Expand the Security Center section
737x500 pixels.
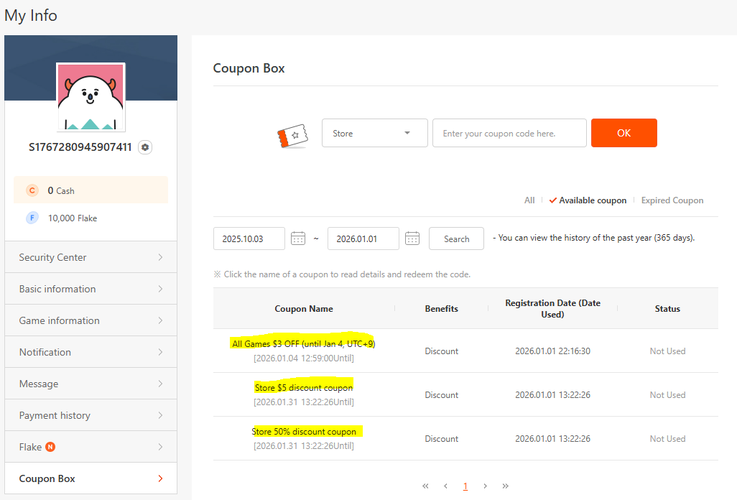click(91, 257)
